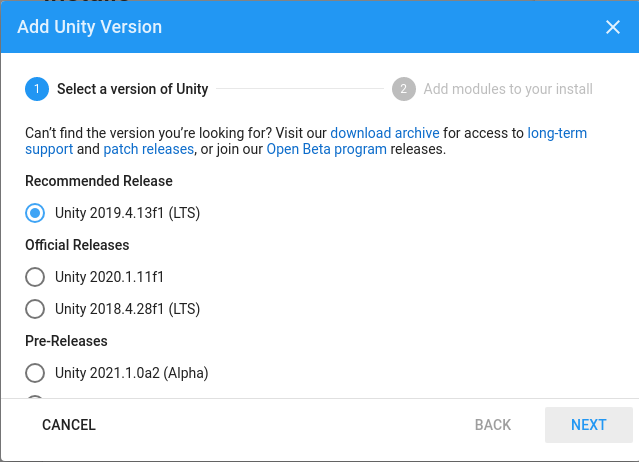Click the 'Recommended Release' heading
The height and width of the screenshot is (462, 639).
point(99,181)
